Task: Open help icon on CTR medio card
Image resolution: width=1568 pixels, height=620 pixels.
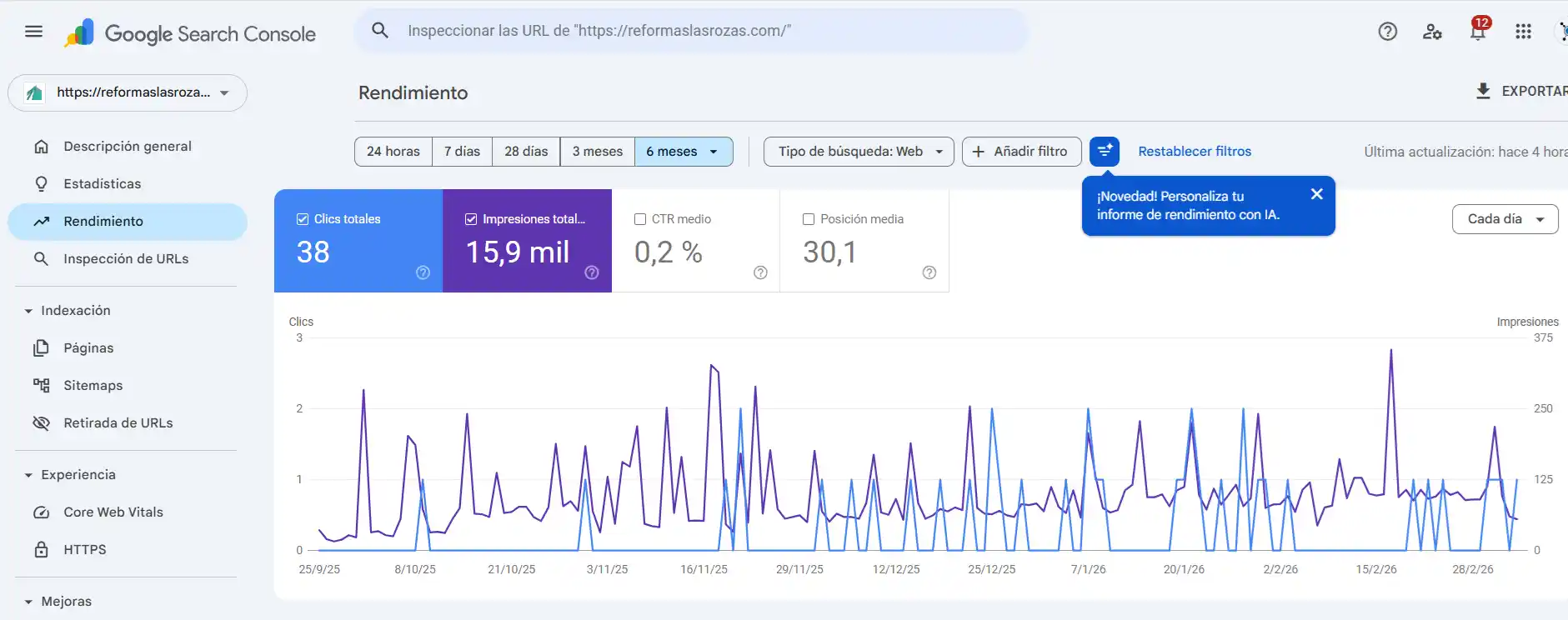Action: coord(760,272)
